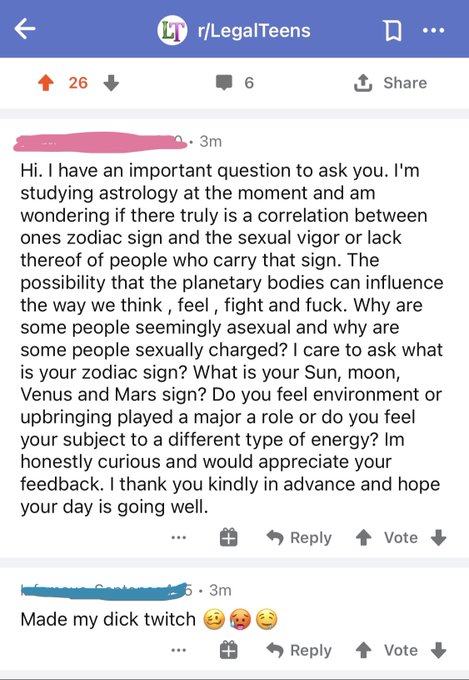Bookmark this post with the save icon
Viewport: 469px width, 680px height.
tap(393, 31)
